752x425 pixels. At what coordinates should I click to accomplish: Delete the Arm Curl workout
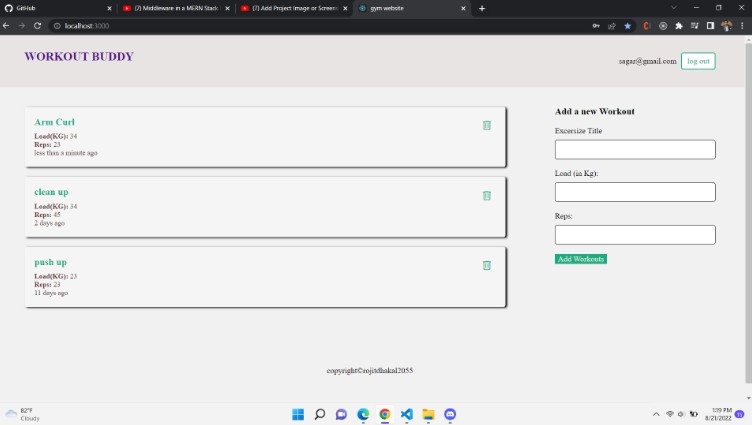pos(487,125)
